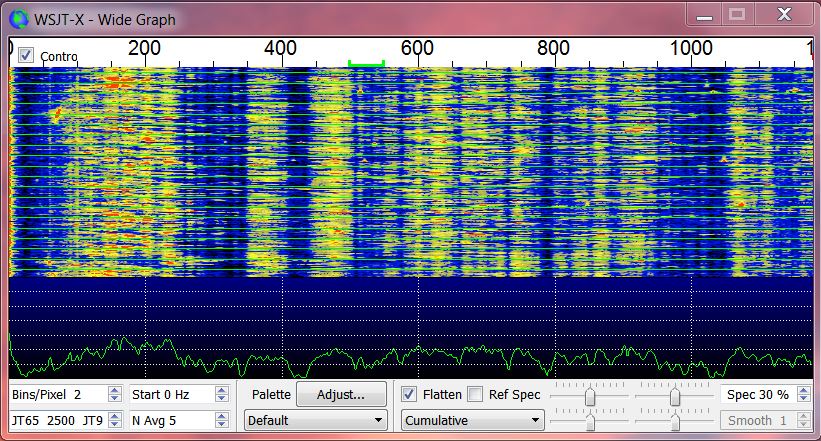Image resolution: width=821 pixels, height=441 pixels.
Task: Open the Default palette dropdown
Action: click(x=317, y=421)
